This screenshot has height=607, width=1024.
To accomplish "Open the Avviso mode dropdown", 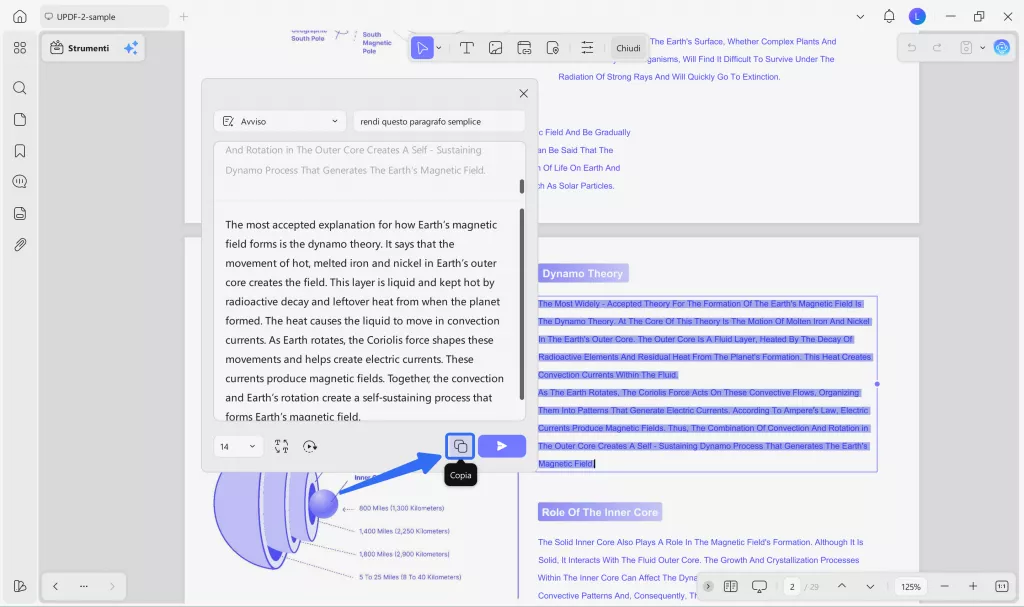I will tap(281, 122).
